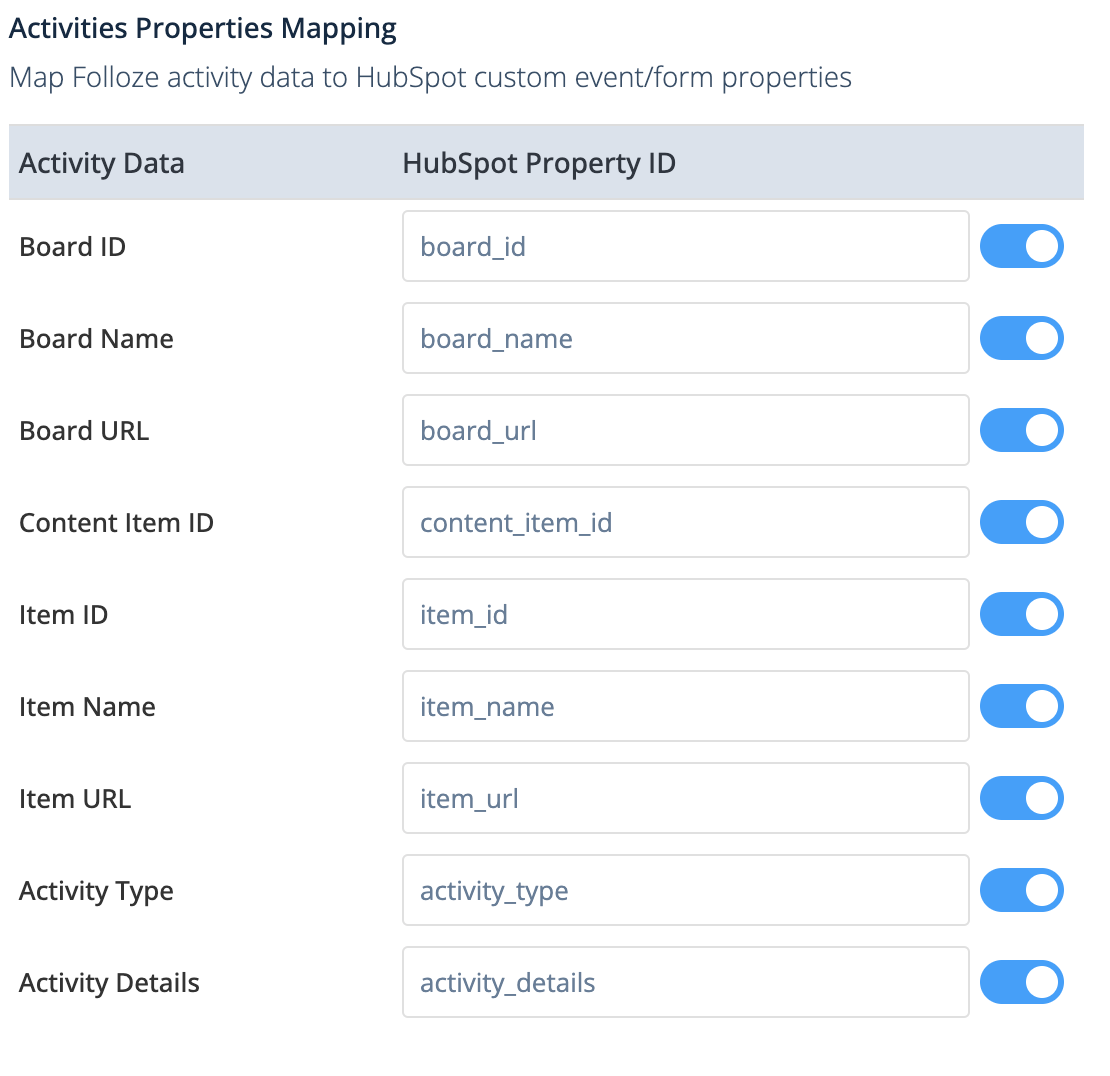Viewport: 1110px width, 1076px height.
Task: Disable the Activity Details toggle
Action: coord(1021,982)
